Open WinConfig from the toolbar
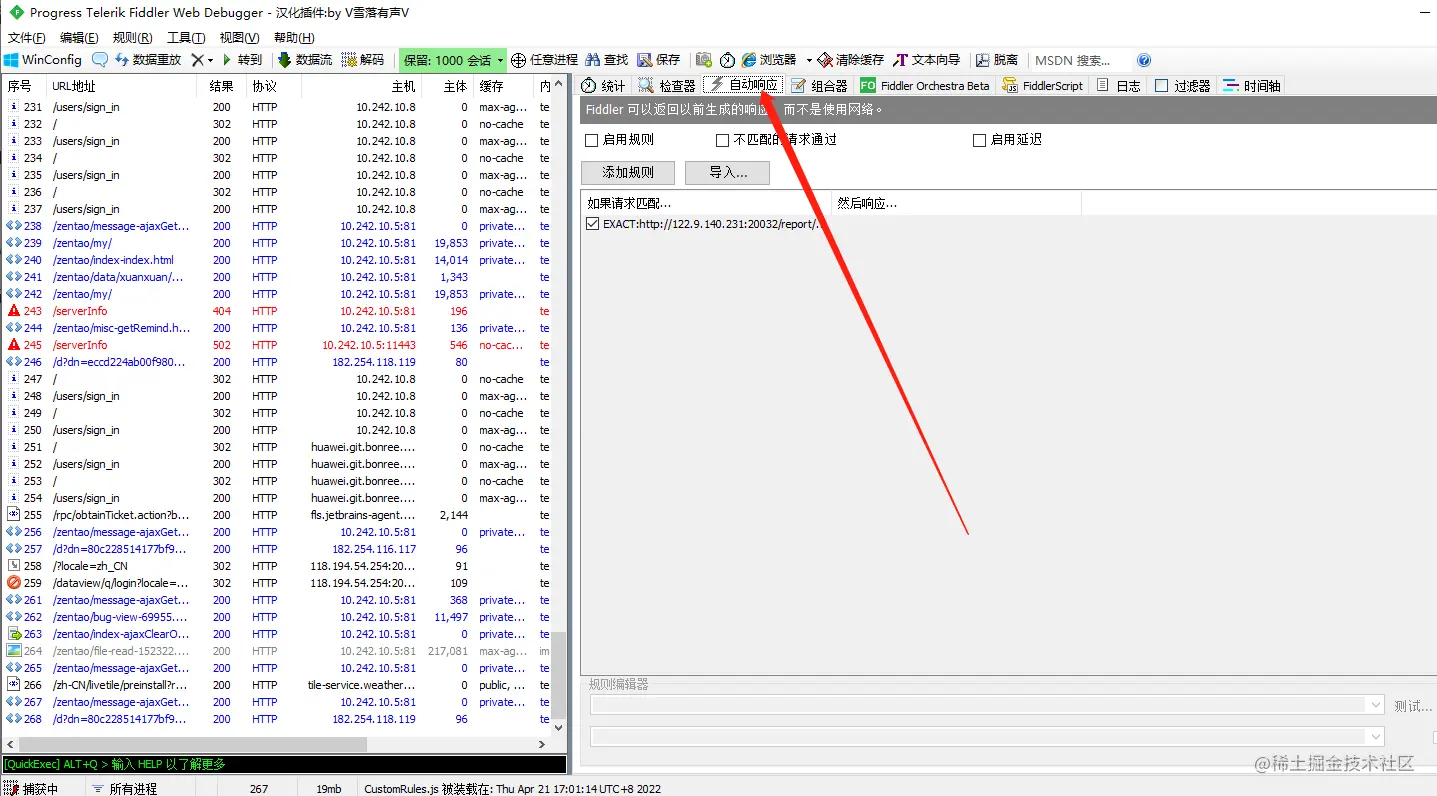 coord(44,60)
